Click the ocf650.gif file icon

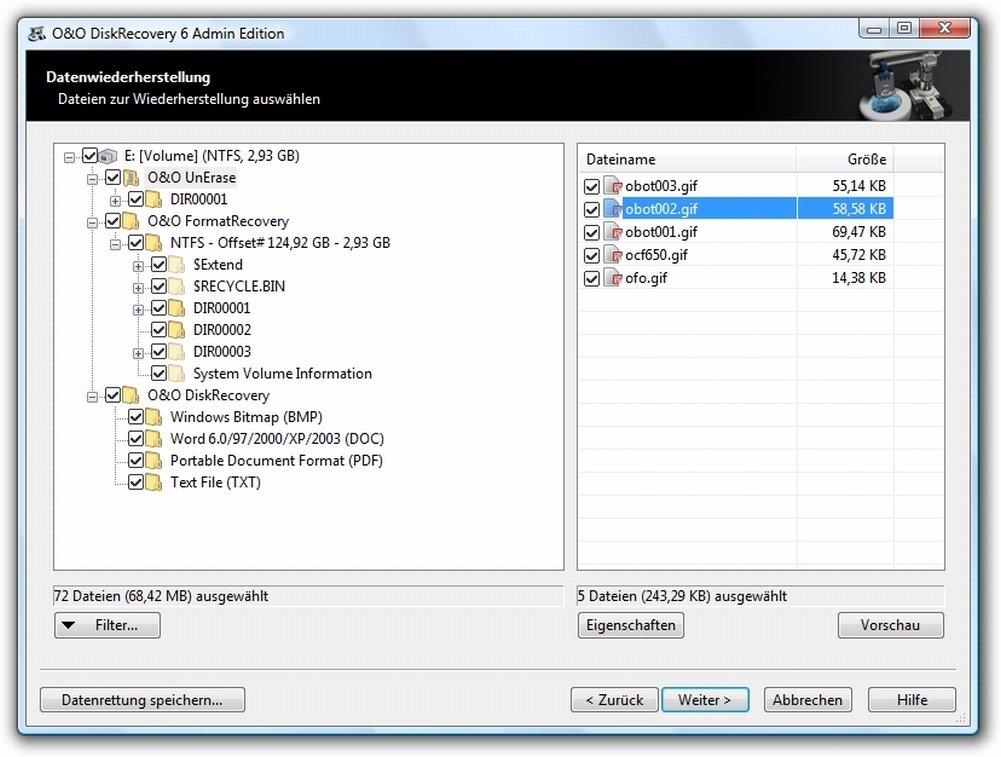point(613,255)
